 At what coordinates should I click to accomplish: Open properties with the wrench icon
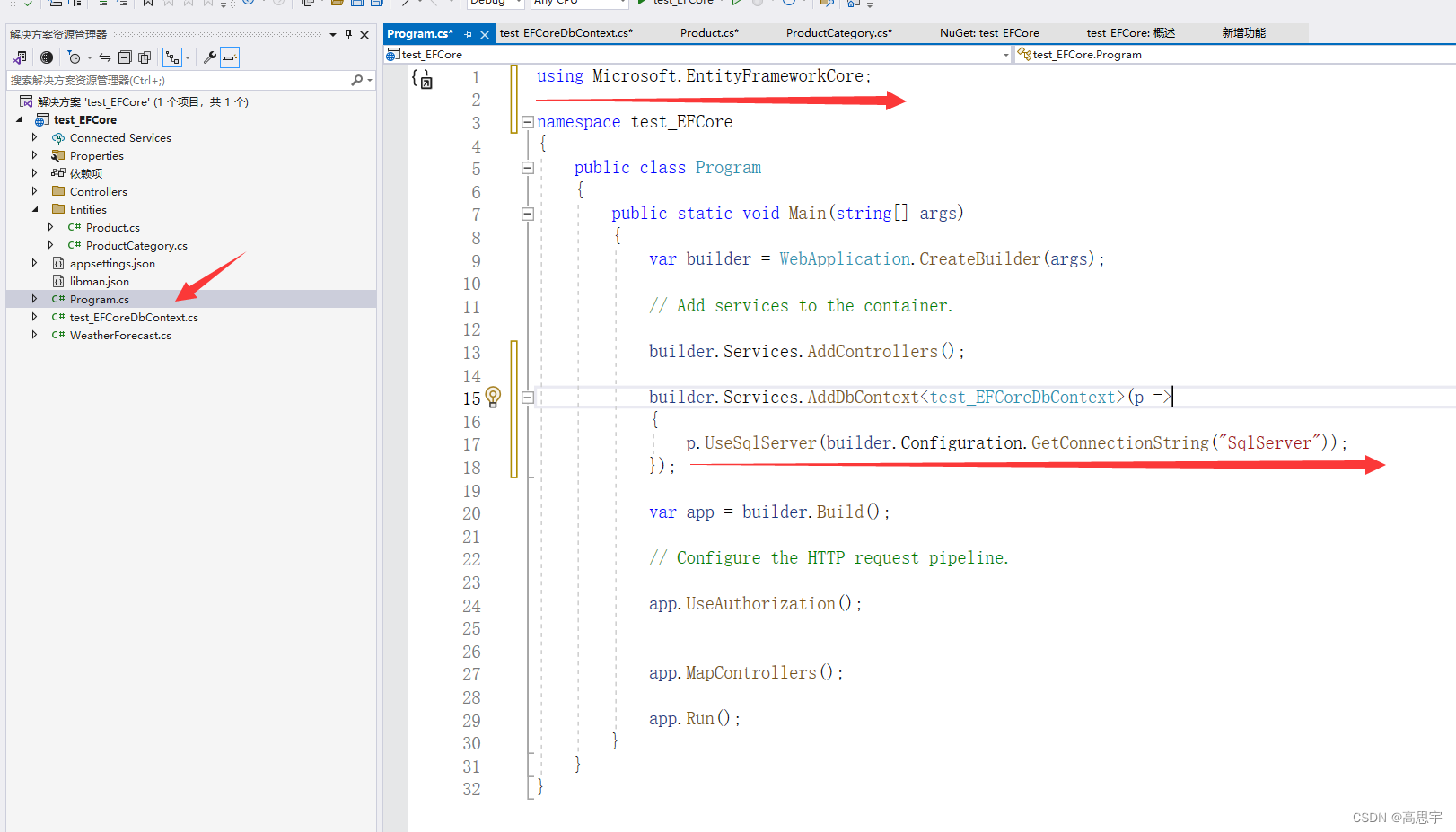210,57
